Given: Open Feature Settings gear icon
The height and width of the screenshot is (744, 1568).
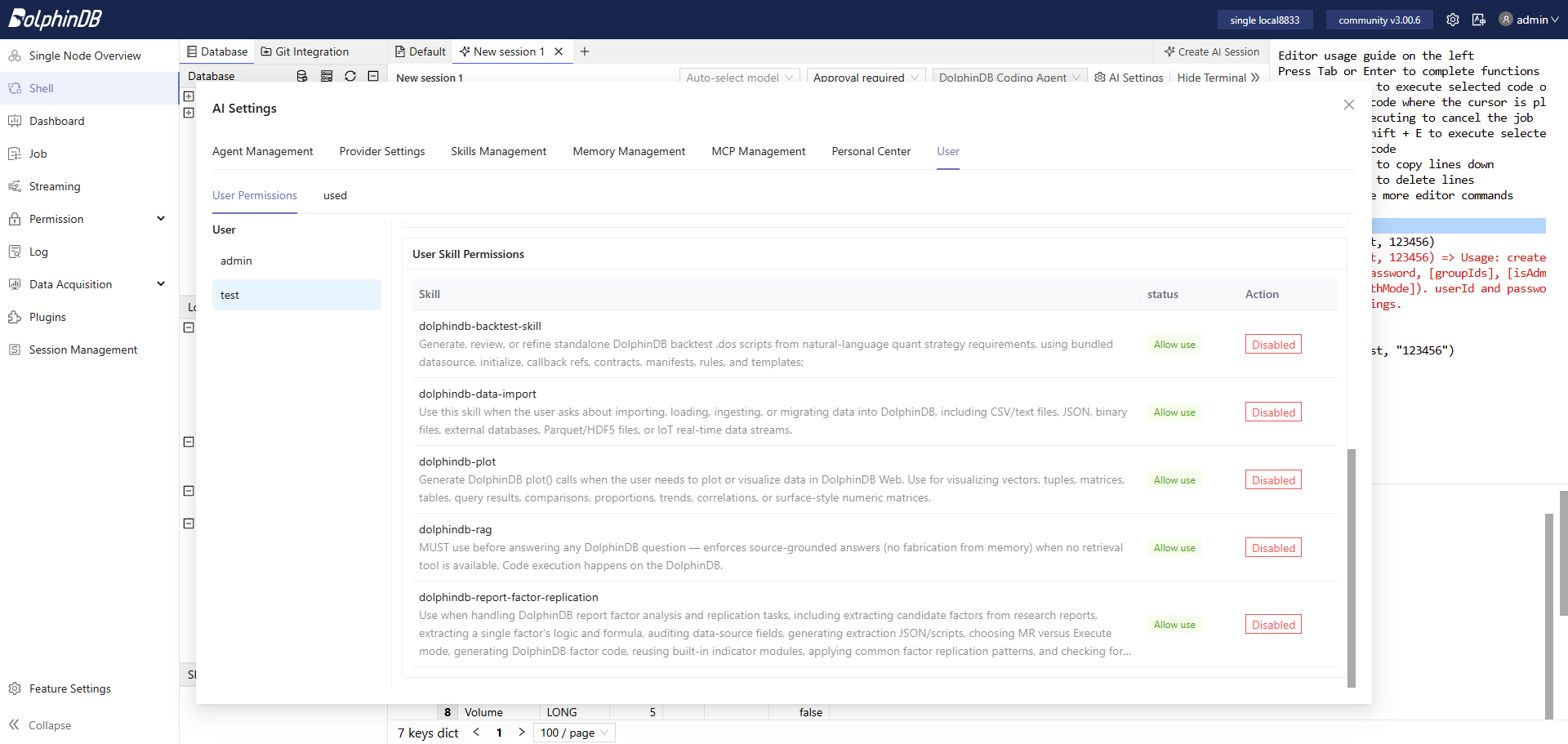Looking at the screenshot, I should pos(15,688).
